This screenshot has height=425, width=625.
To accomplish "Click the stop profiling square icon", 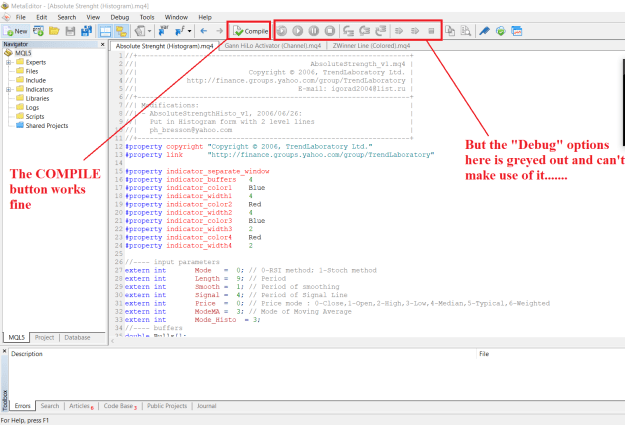I will [431, 31].
